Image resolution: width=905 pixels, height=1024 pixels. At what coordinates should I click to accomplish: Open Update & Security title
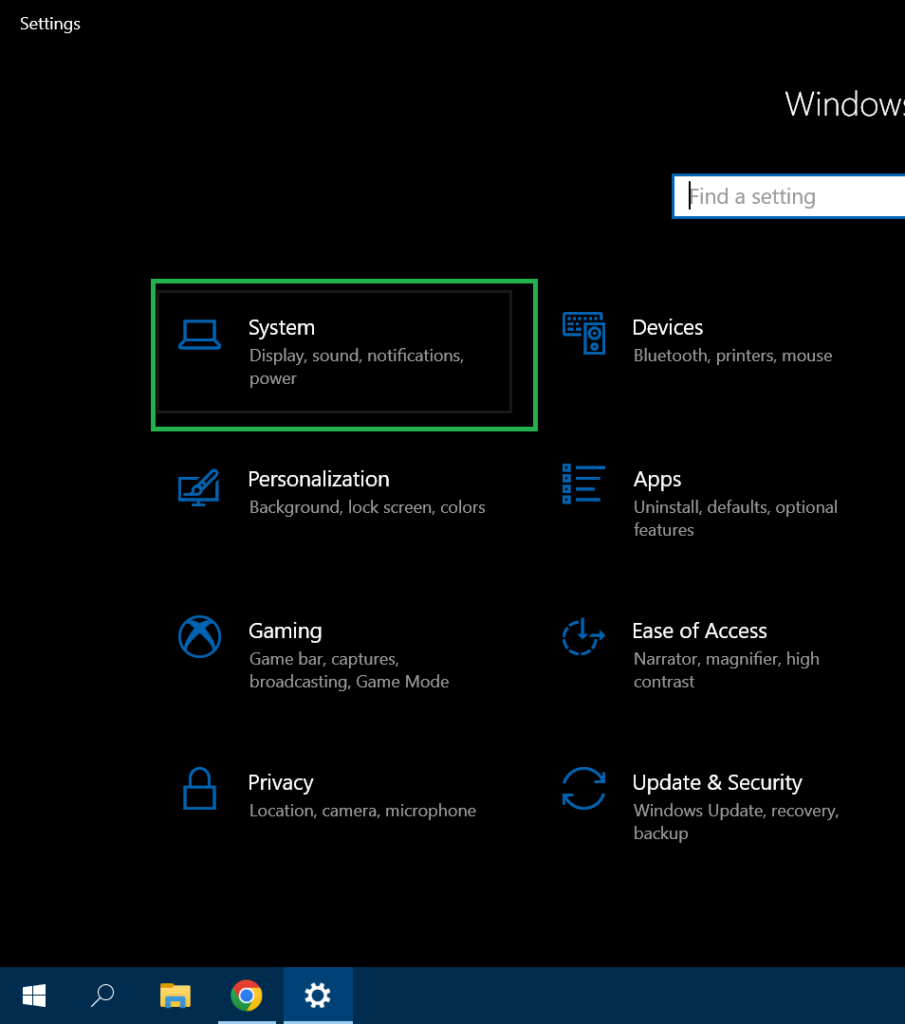pyautogui.click(x=717, y=783)
